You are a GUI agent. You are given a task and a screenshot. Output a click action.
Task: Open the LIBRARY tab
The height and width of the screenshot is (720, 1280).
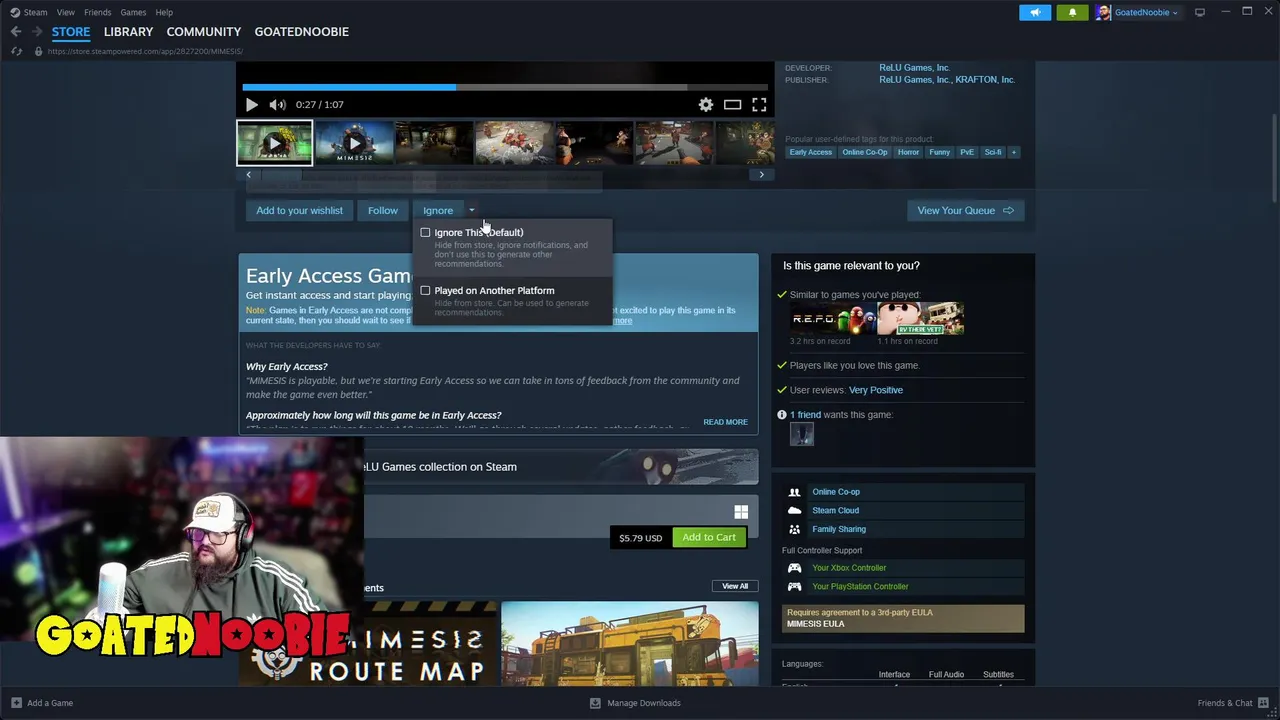[x=128, y=32]
